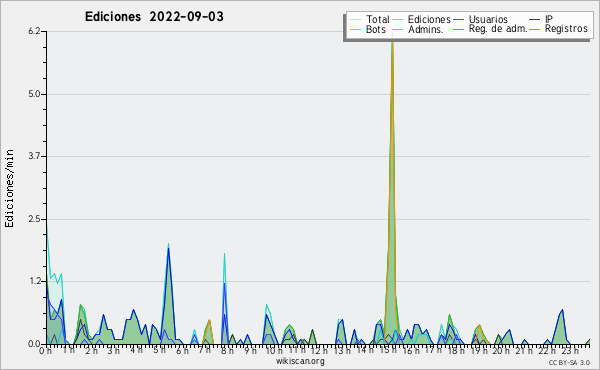The width and height of the screenshot is (600, 370).
Task: Click the '18 h' x-axis tick label
Action: pyautogui.click(x=456, y=351)
